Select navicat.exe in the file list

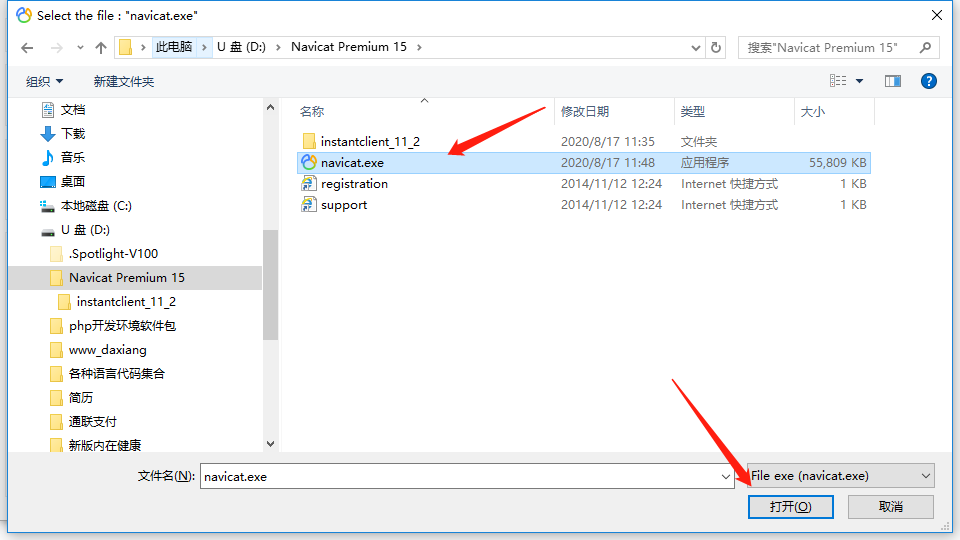[x=585, y=163]
